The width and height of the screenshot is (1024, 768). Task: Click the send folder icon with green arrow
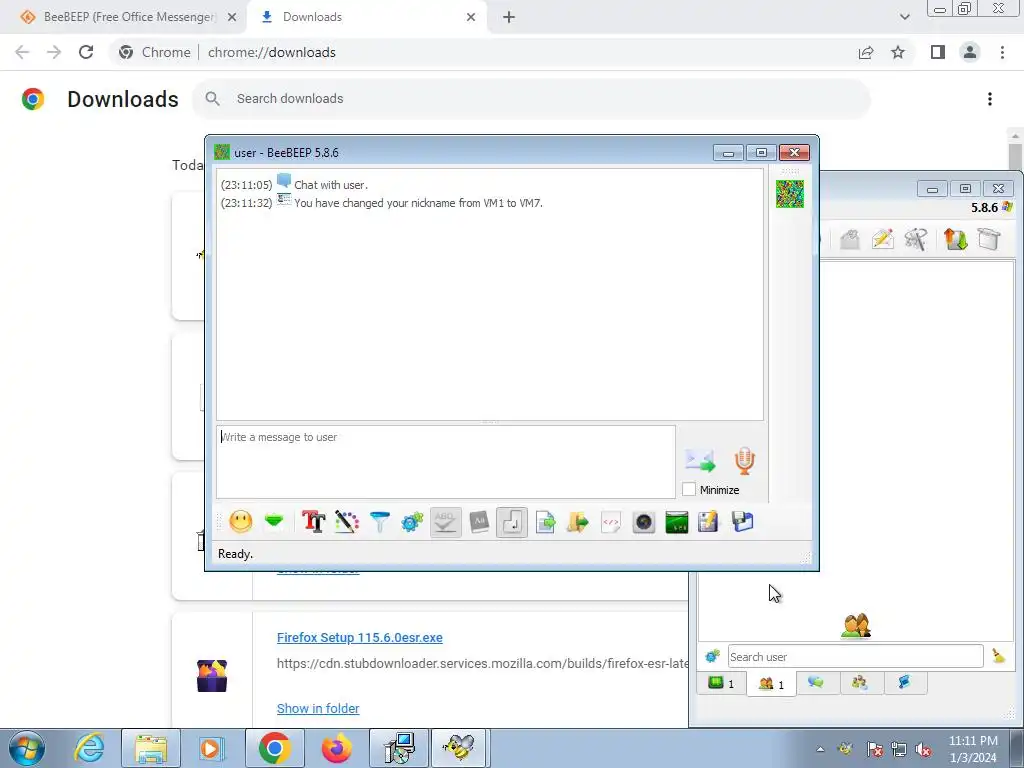coord(577,522)
